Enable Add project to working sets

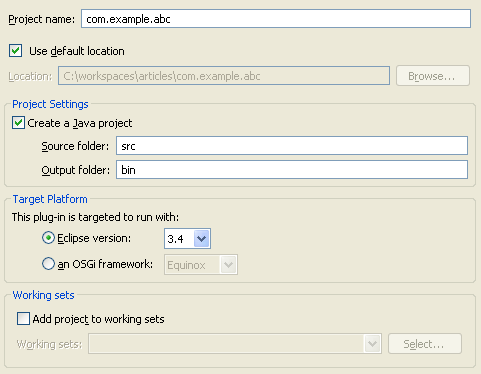point(23,319)
